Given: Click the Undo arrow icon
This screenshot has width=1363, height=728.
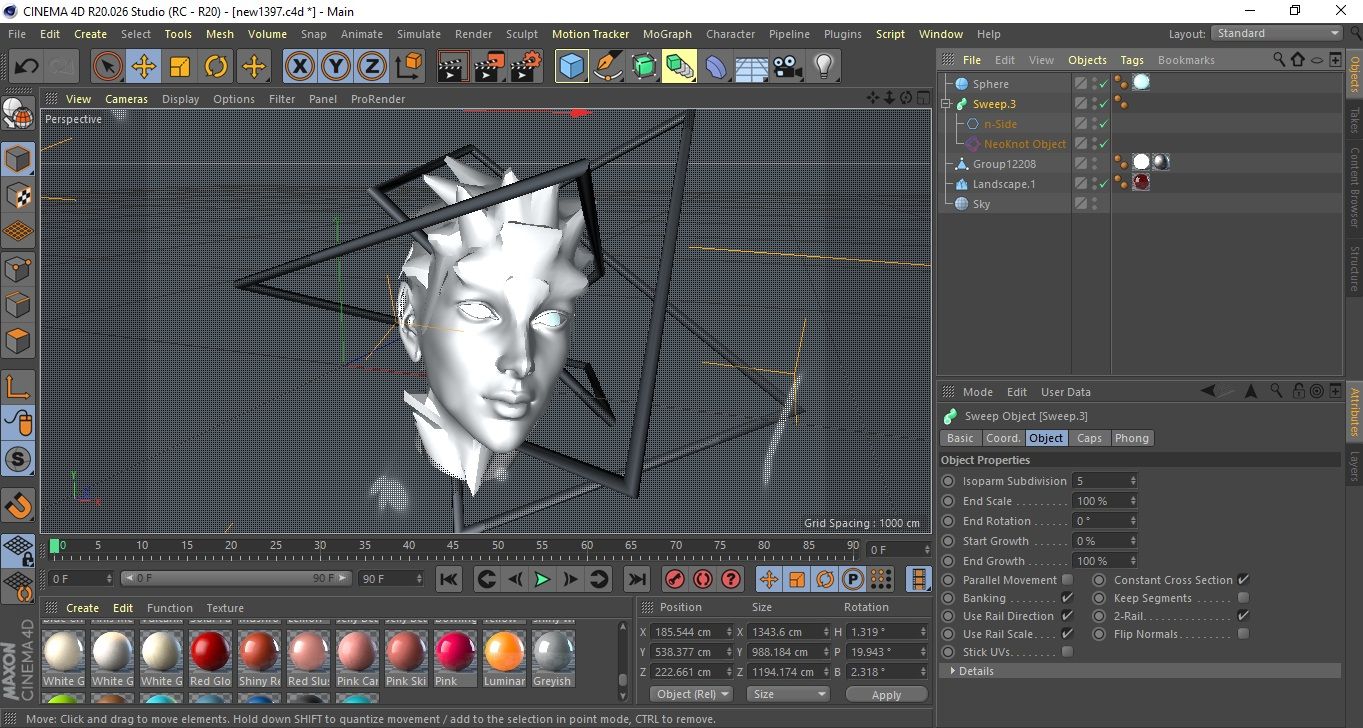Looking at the screenshot, I should pyautogui.click(x=26, y=67).
